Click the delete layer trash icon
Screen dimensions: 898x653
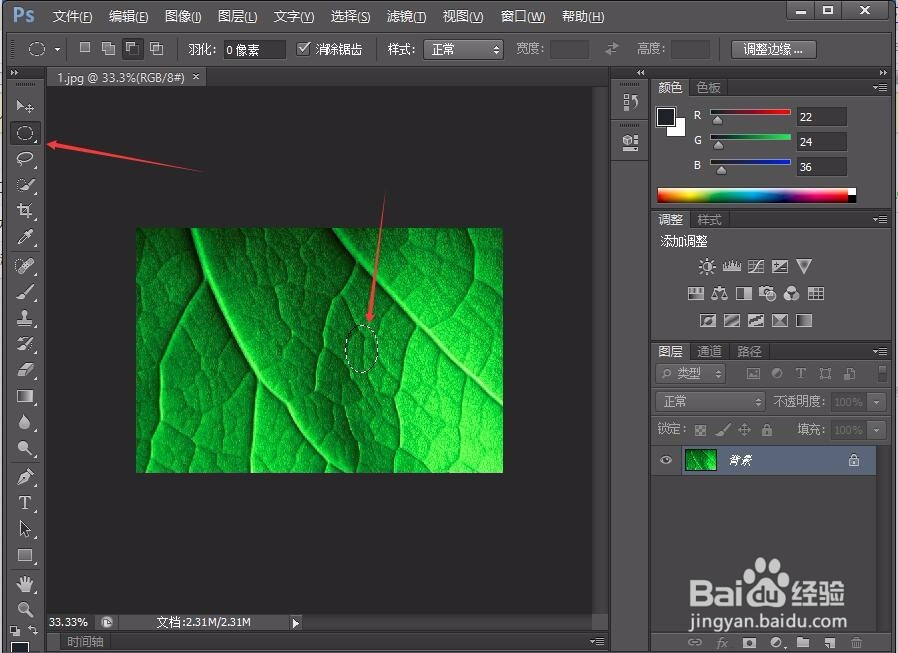(856, 642)
